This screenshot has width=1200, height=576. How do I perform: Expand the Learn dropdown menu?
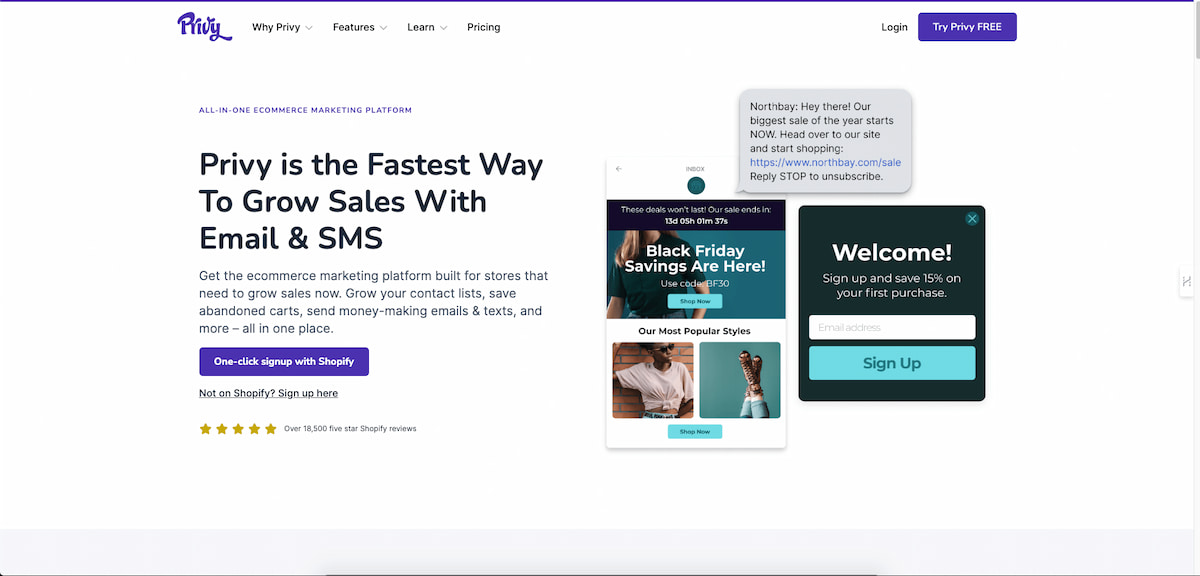(427, 27)
